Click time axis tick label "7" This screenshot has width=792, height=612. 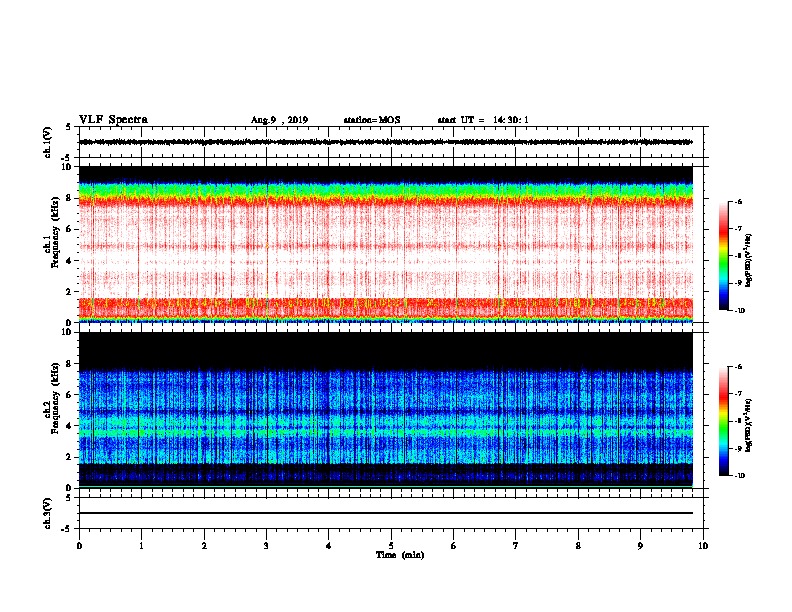tap(516, 546)
